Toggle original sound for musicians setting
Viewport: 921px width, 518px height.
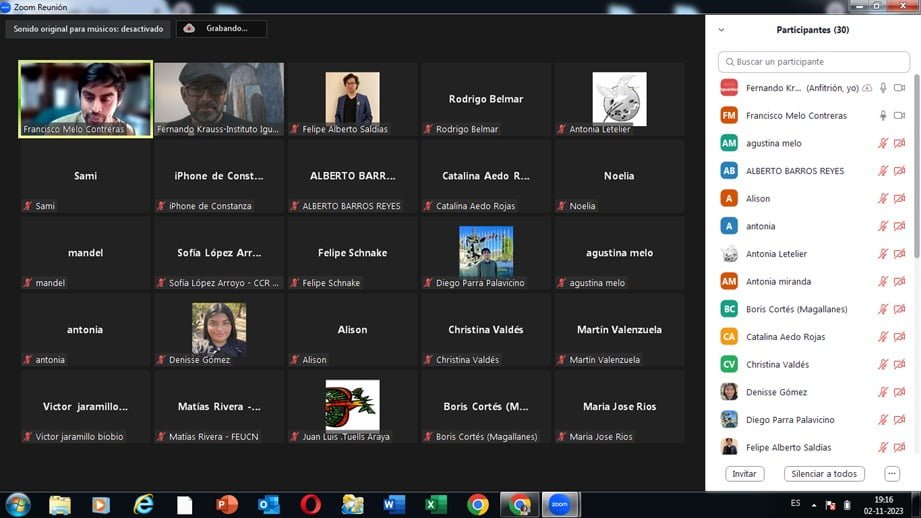pos(88,29)
